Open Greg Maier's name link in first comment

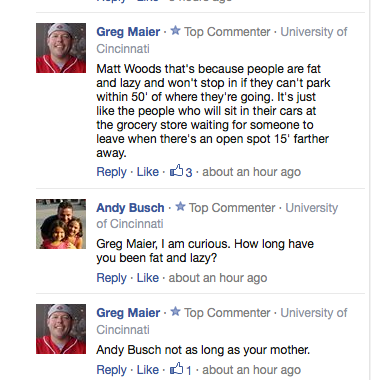tap(128, 32)
